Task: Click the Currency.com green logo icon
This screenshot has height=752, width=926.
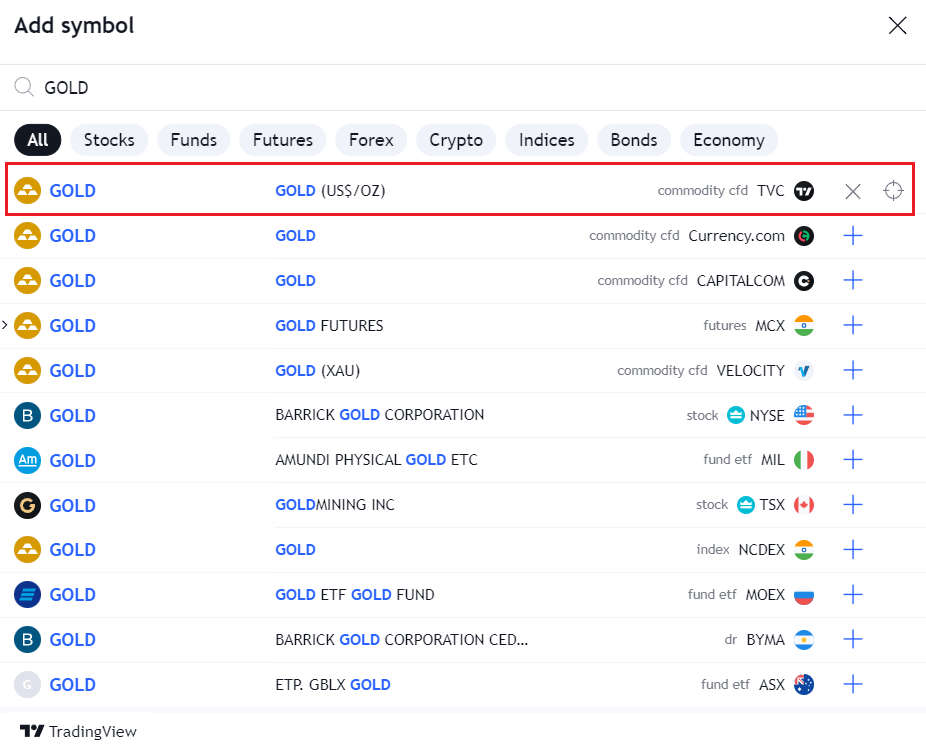Action: click(x=805, y=235)
